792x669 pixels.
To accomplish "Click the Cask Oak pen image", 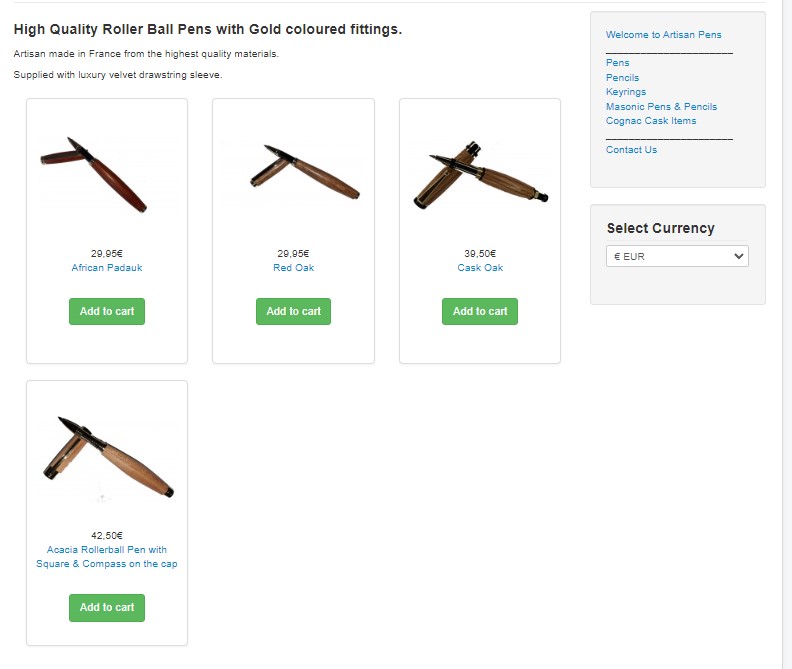I will coord(480,173).
